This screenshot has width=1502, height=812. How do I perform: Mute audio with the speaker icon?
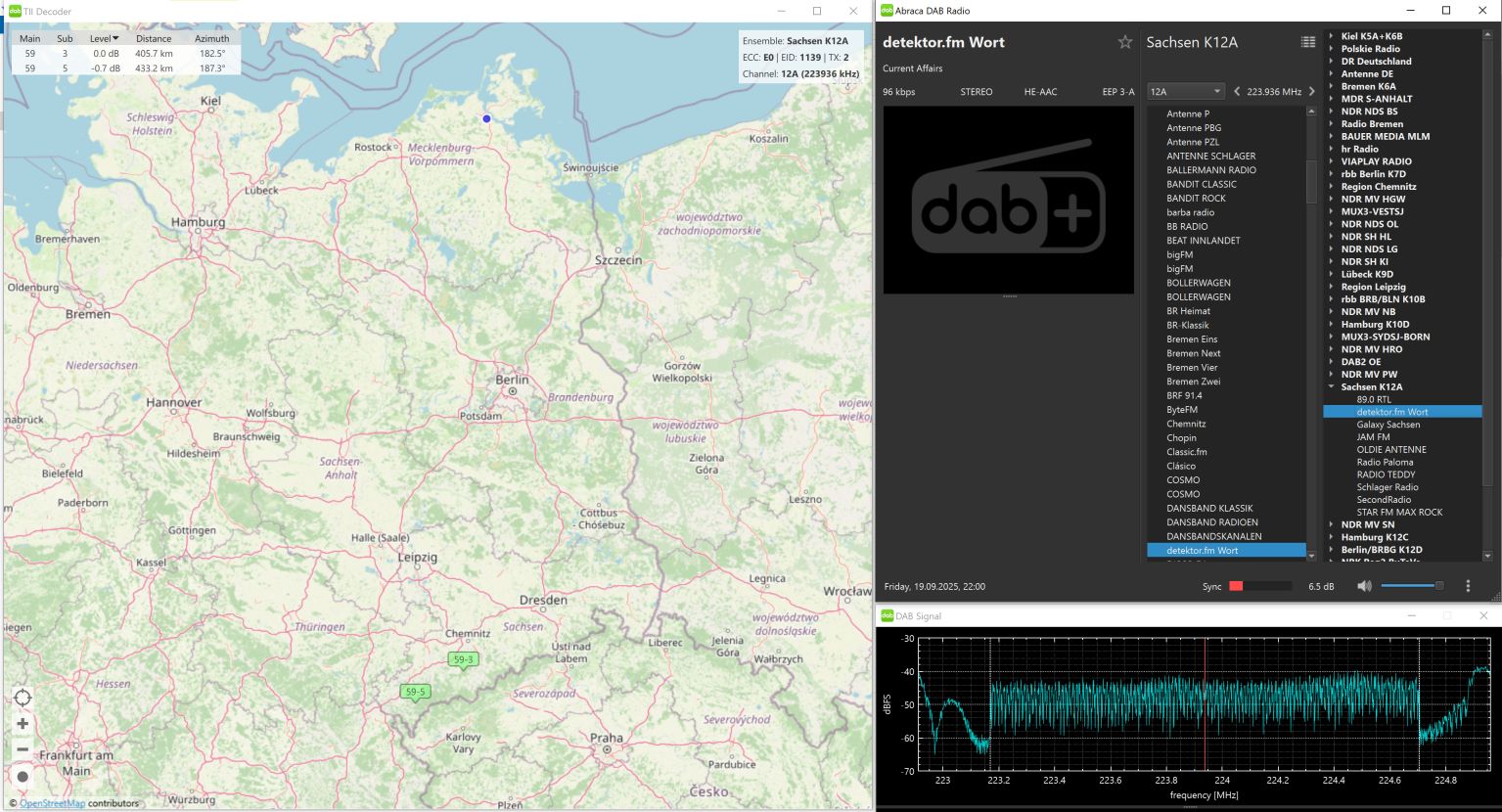pos(1364,586)
